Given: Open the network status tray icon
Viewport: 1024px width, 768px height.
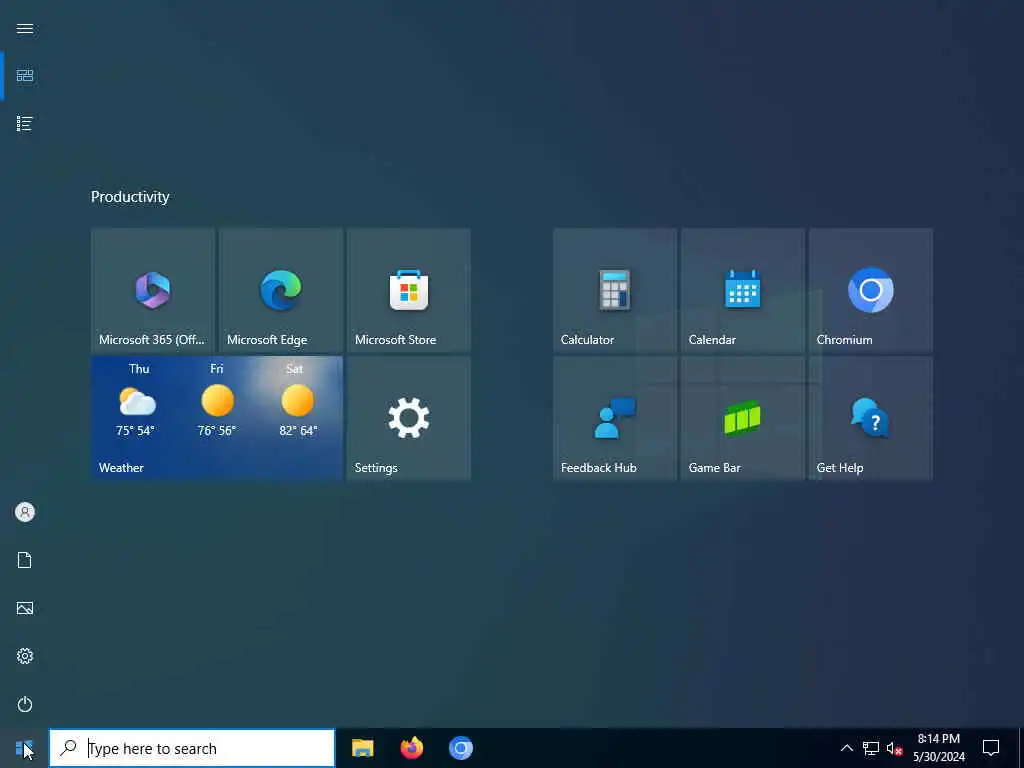Looking at the screenshot, I should click(871, 748).
